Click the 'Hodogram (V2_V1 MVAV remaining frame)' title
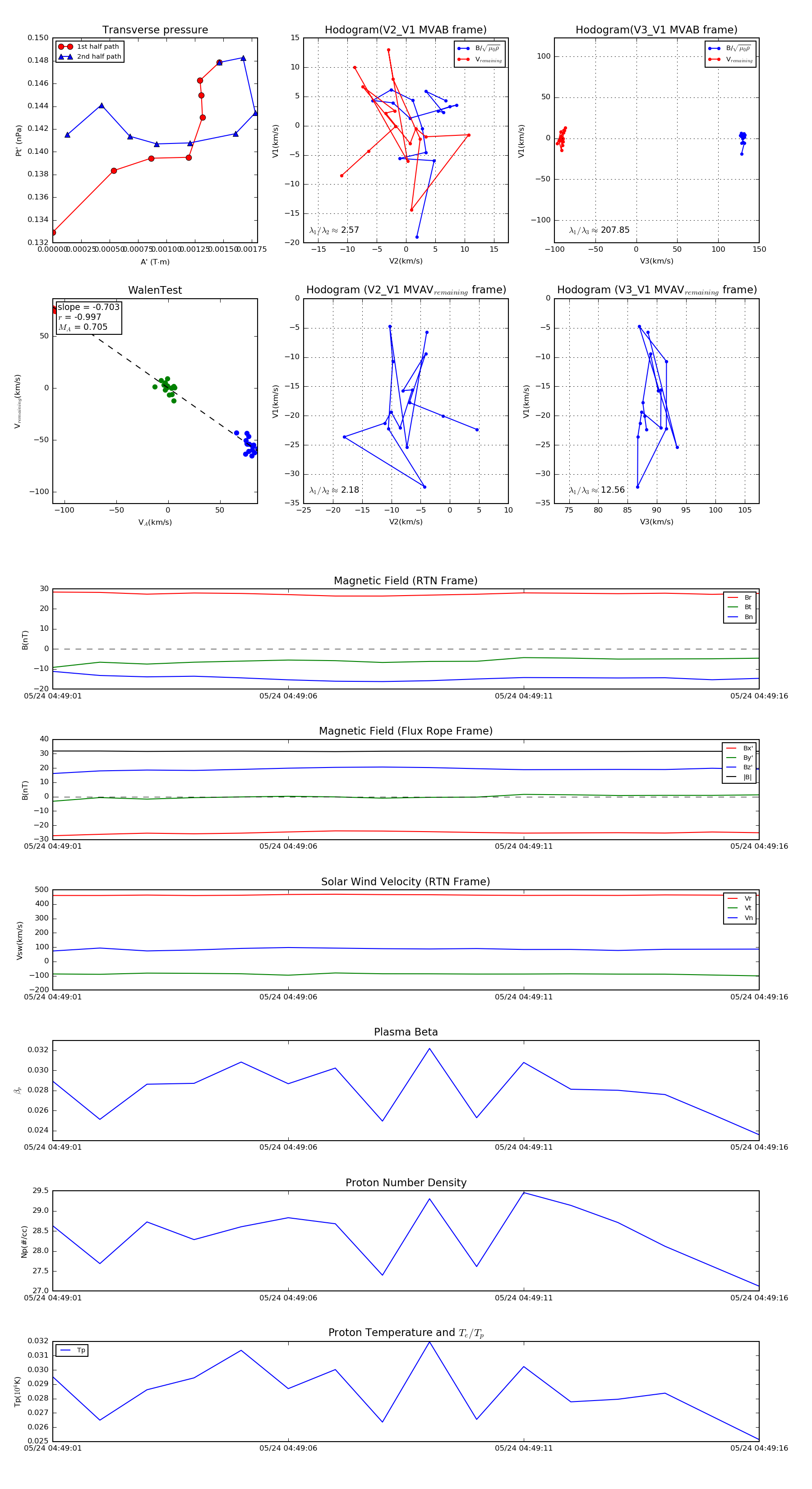This screenshot has height=1489, width=812. tap(406, 290)
